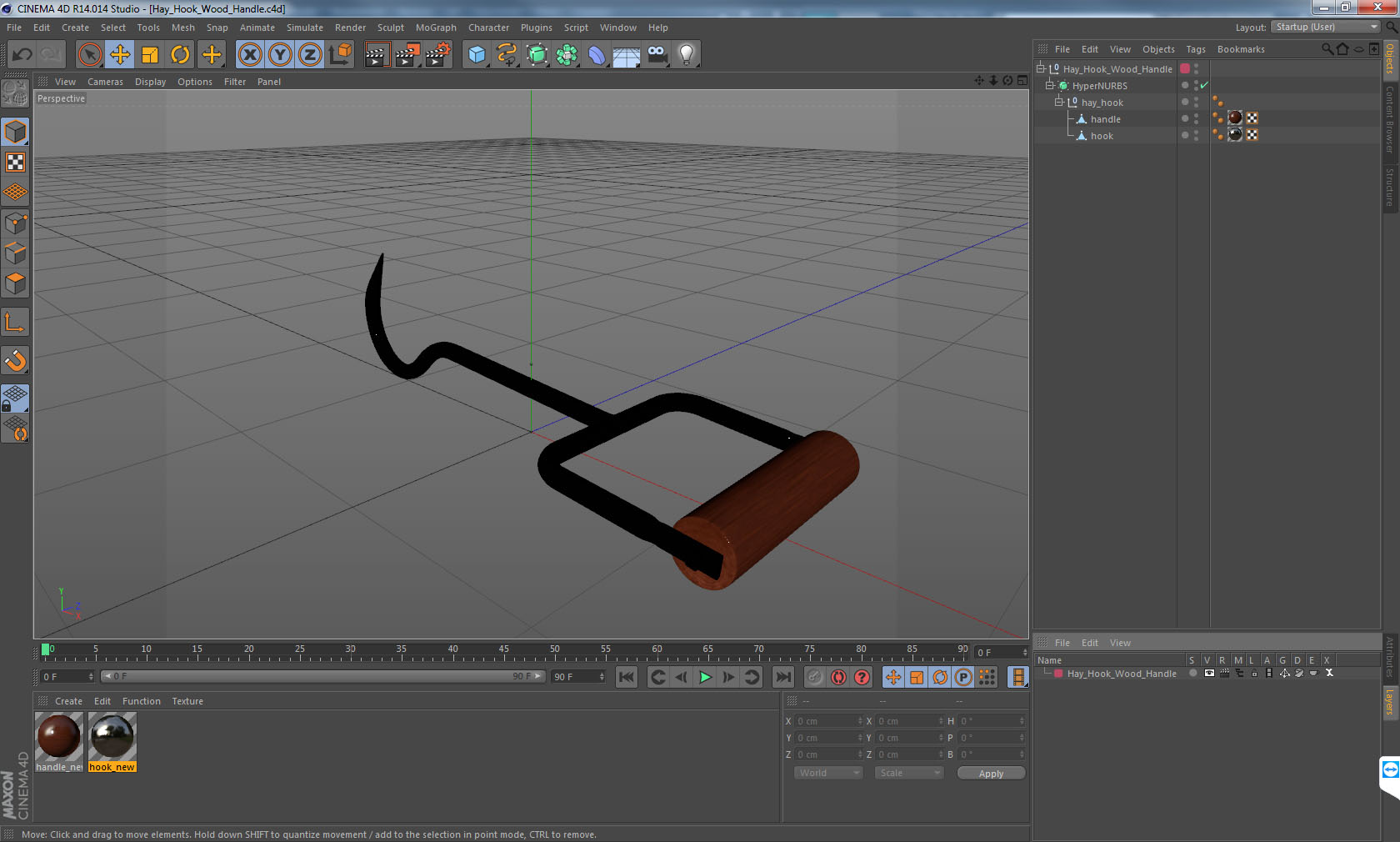Open the Scale mode dropdown
The image size is (1400, 842).
pos(907,773)
